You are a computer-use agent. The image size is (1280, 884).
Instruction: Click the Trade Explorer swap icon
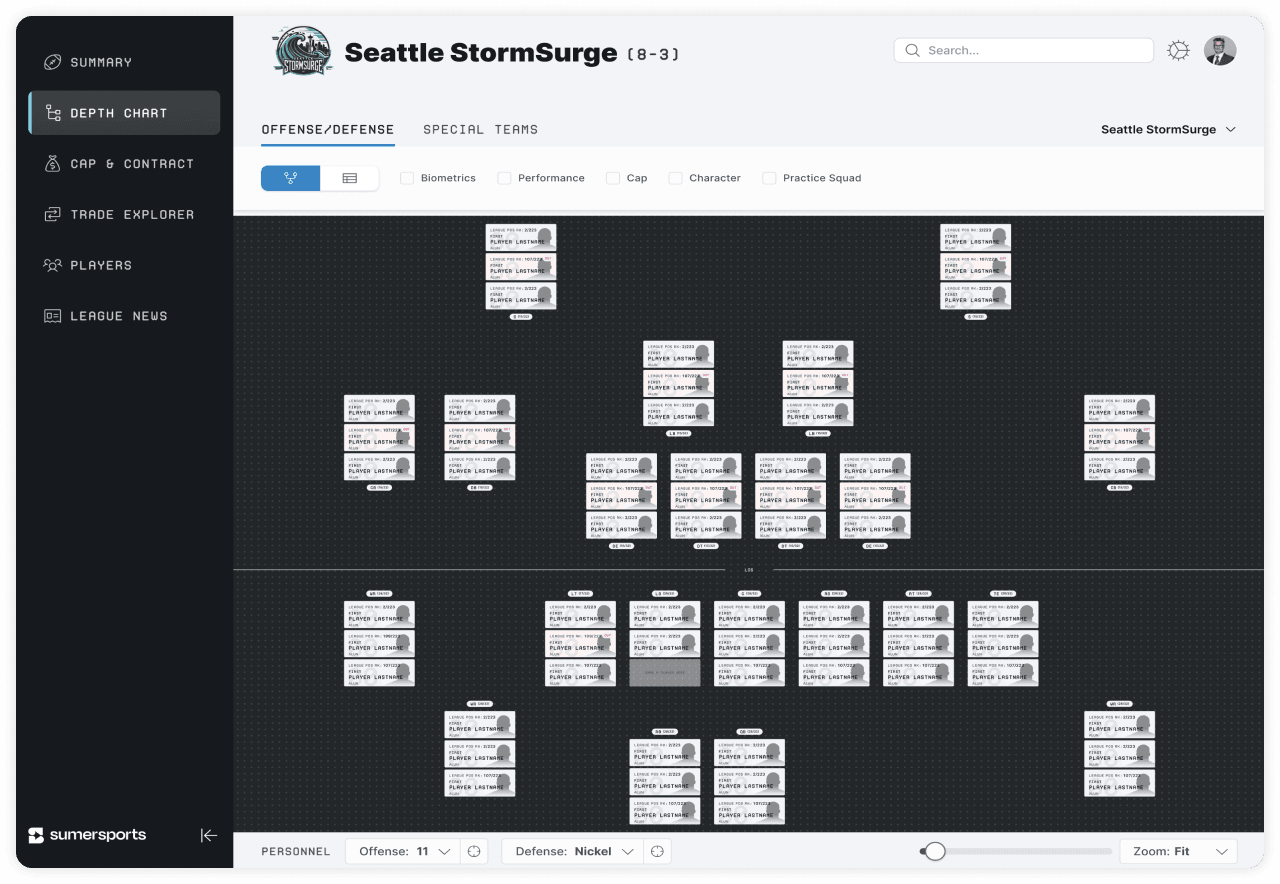pos(52,215)
